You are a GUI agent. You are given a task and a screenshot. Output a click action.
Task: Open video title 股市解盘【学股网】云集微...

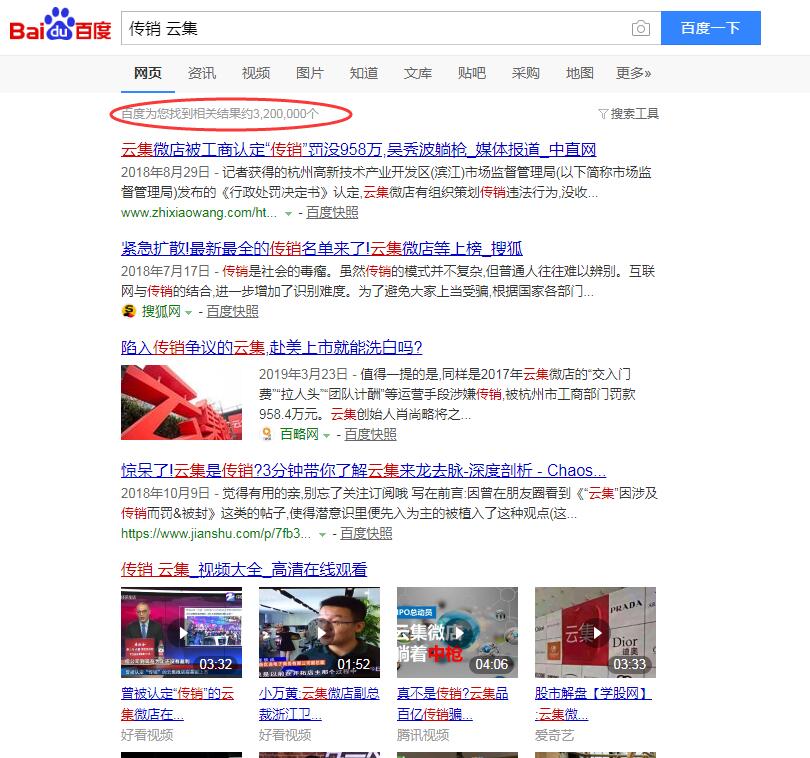coord(594,704)
